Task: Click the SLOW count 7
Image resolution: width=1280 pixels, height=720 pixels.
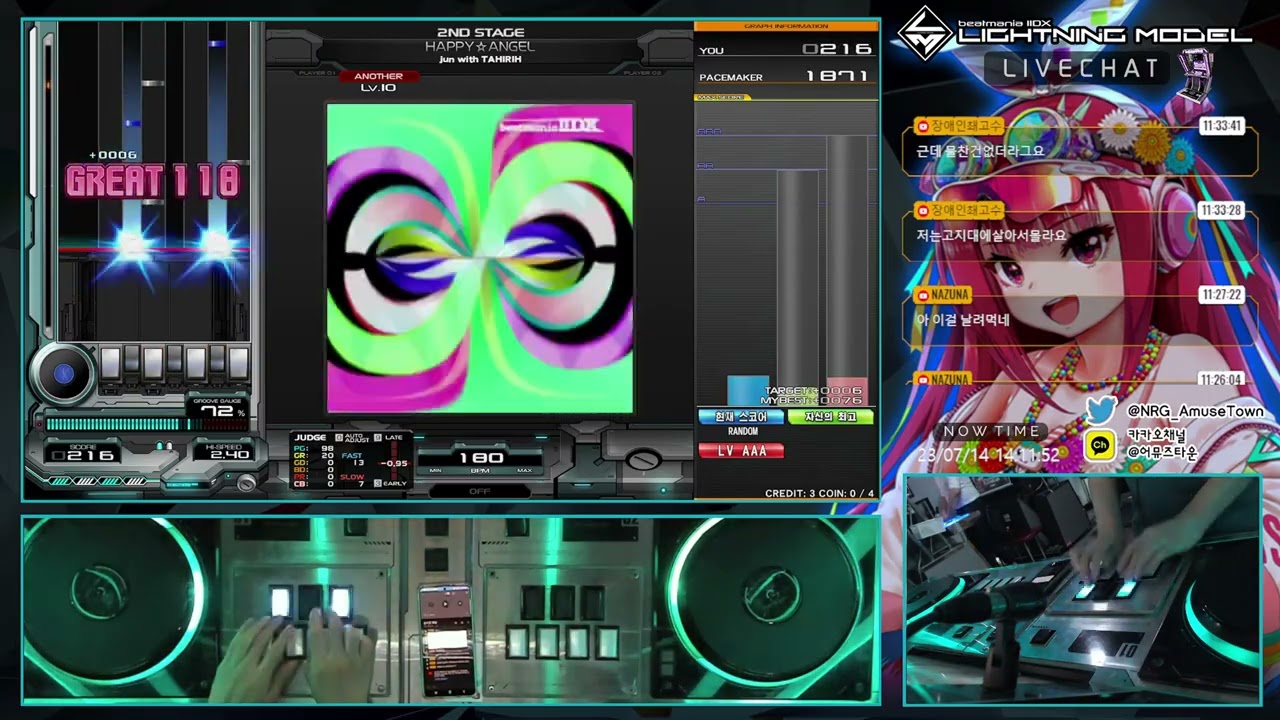Action: [361, 484]
